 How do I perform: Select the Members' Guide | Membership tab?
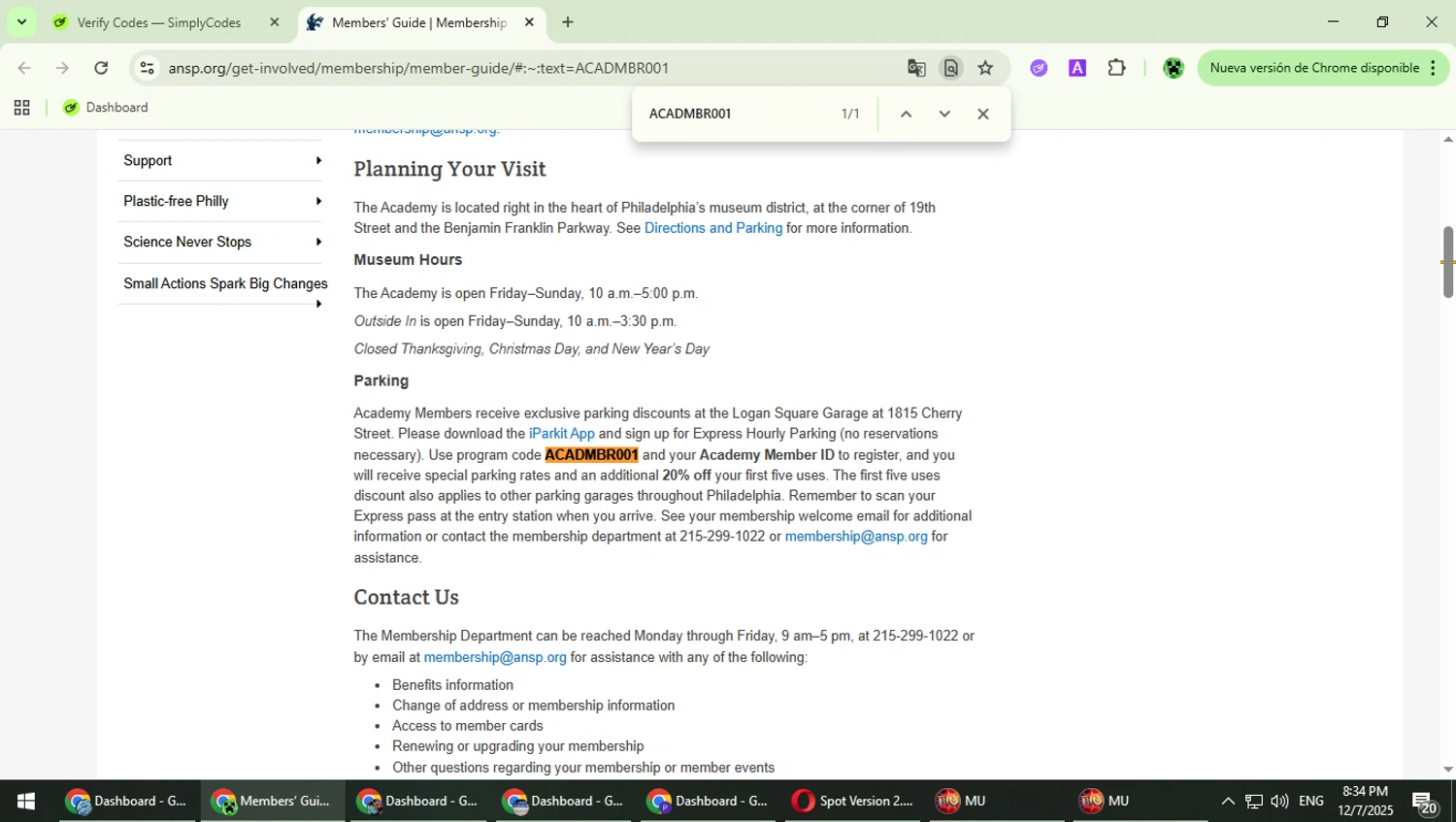[419, 22]
